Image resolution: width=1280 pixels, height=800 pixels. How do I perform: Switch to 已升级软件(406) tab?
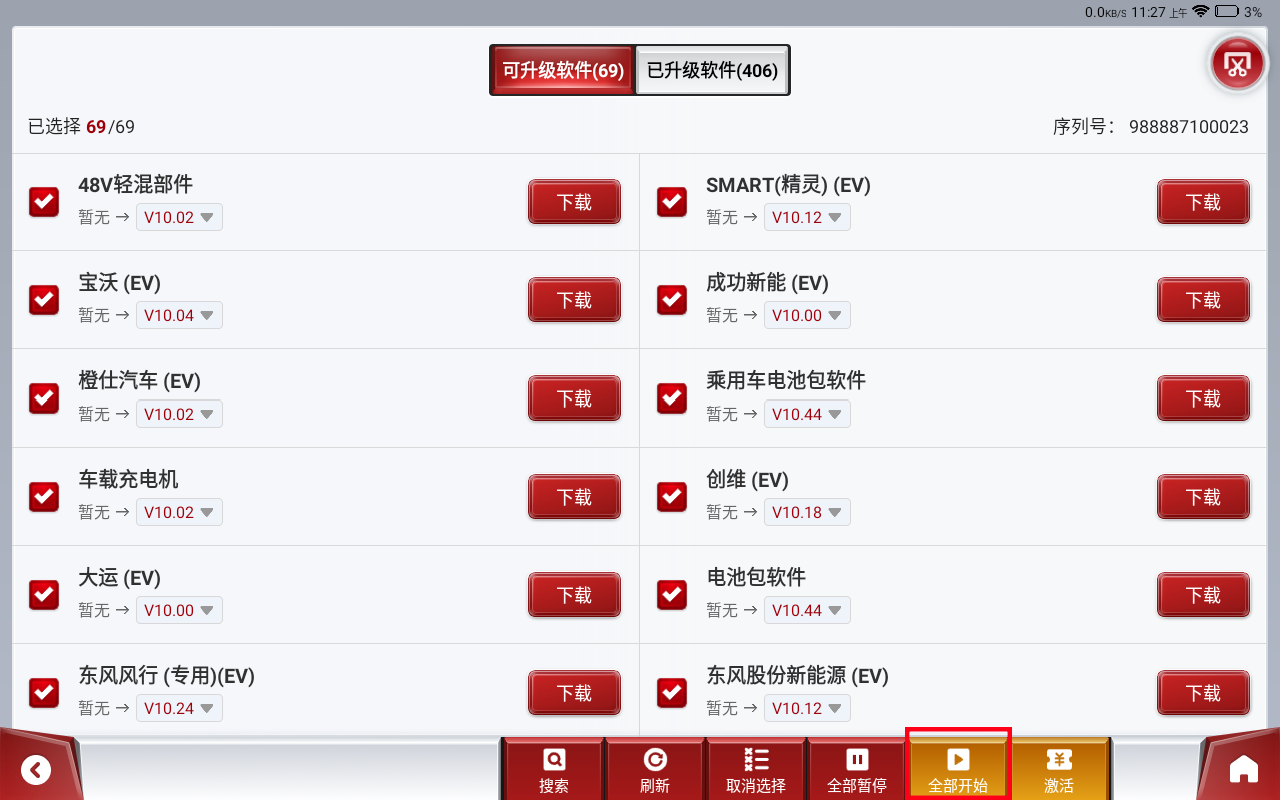(x=712, y=71)
